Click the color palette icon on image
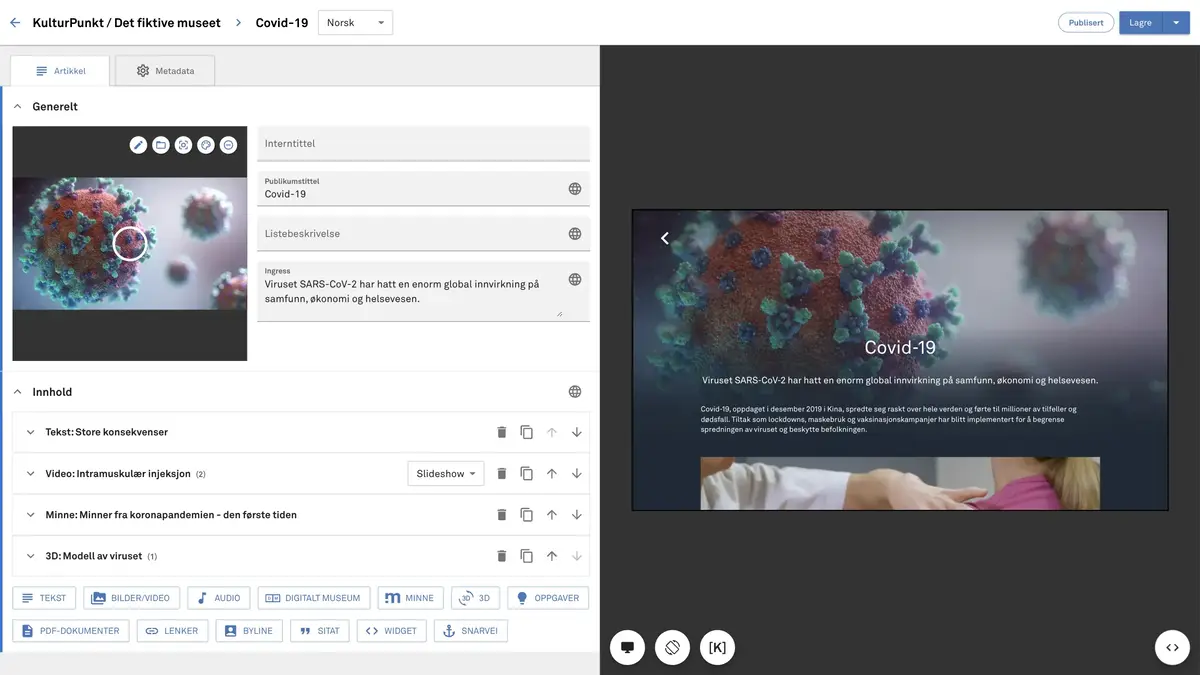This screenshot has height=675, width=1200. pos(206,145)
